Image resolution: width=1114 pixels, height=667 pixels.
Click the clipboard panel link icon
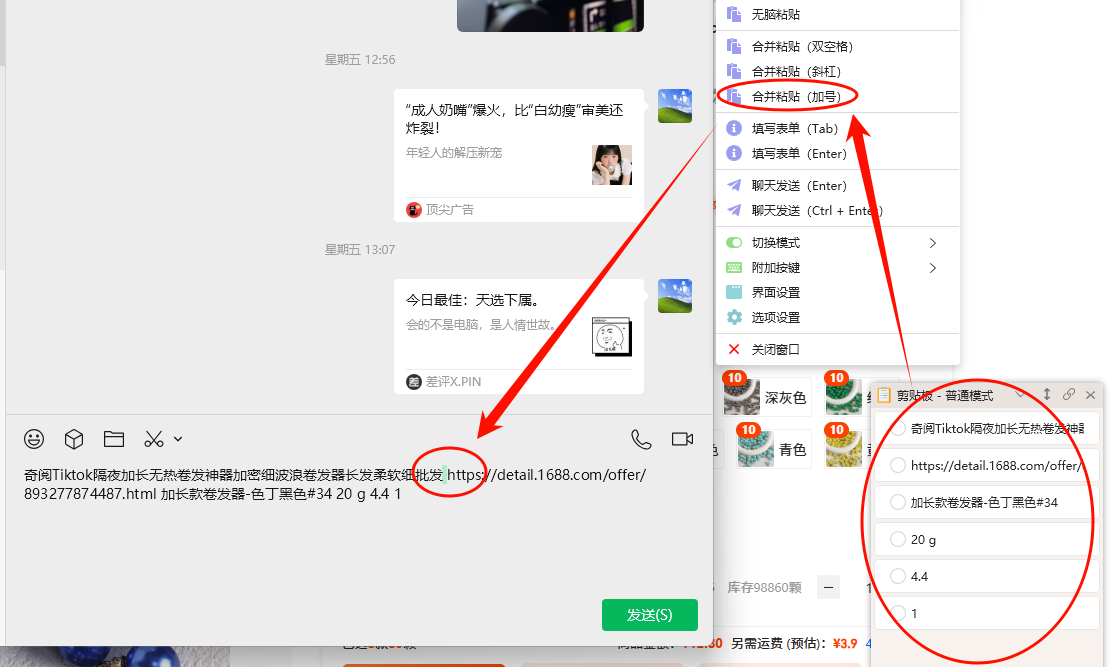pos(1069,394)
